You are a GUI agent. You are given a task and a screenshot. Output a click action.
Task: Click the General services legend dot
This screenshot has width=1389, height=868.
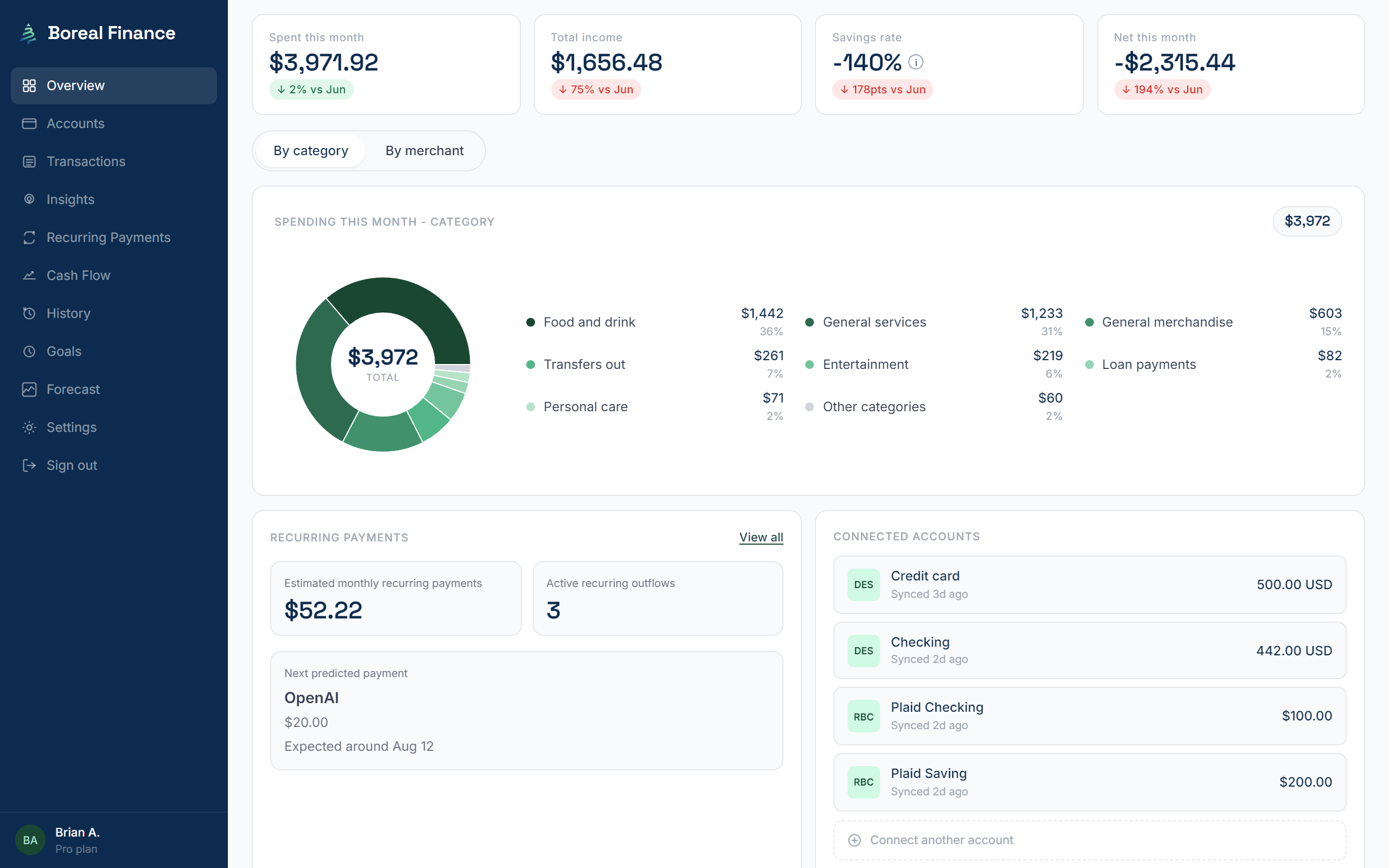pyautogui.click(x=810, y=322)
